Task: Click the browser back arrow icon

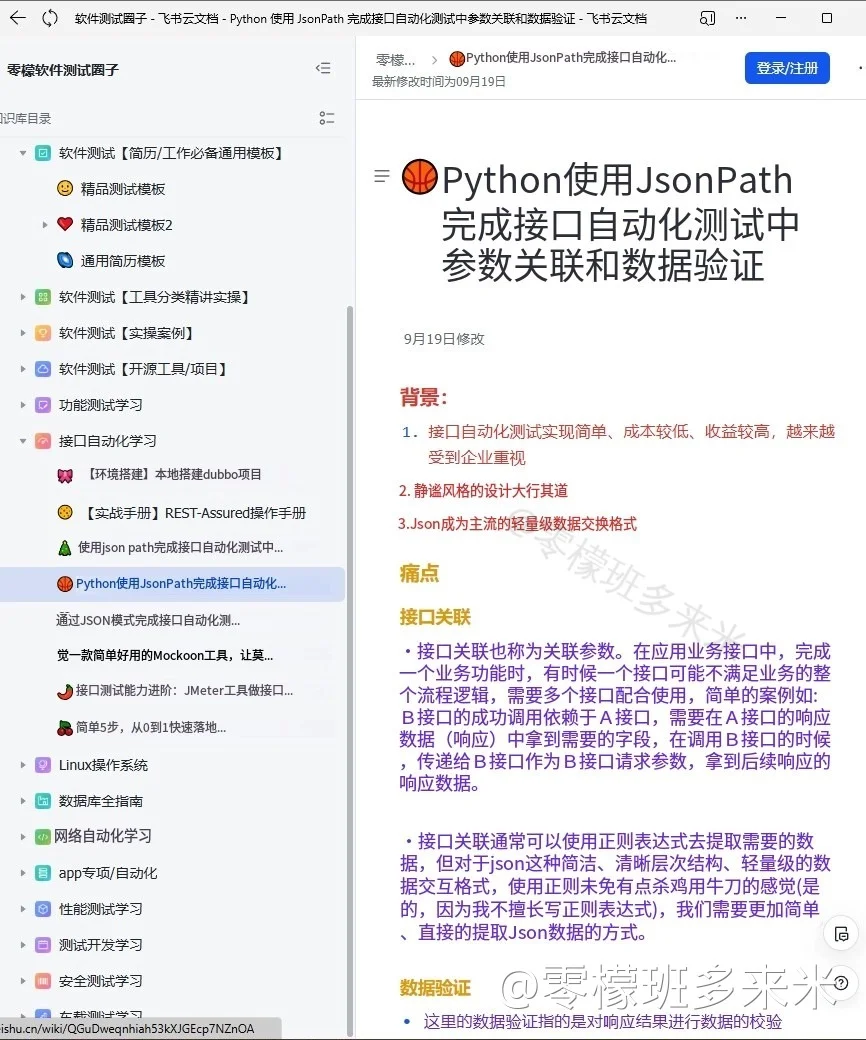Action: tap(18, 16)
